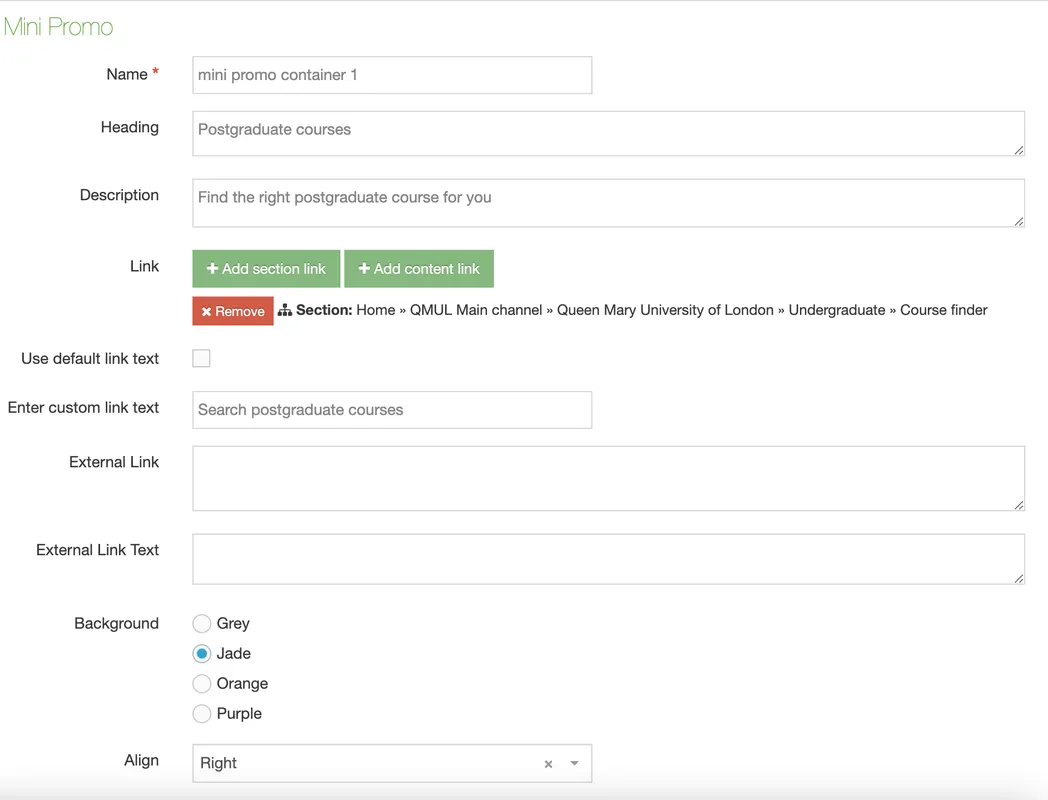Click the 'Enter custom link text' label

84,408
